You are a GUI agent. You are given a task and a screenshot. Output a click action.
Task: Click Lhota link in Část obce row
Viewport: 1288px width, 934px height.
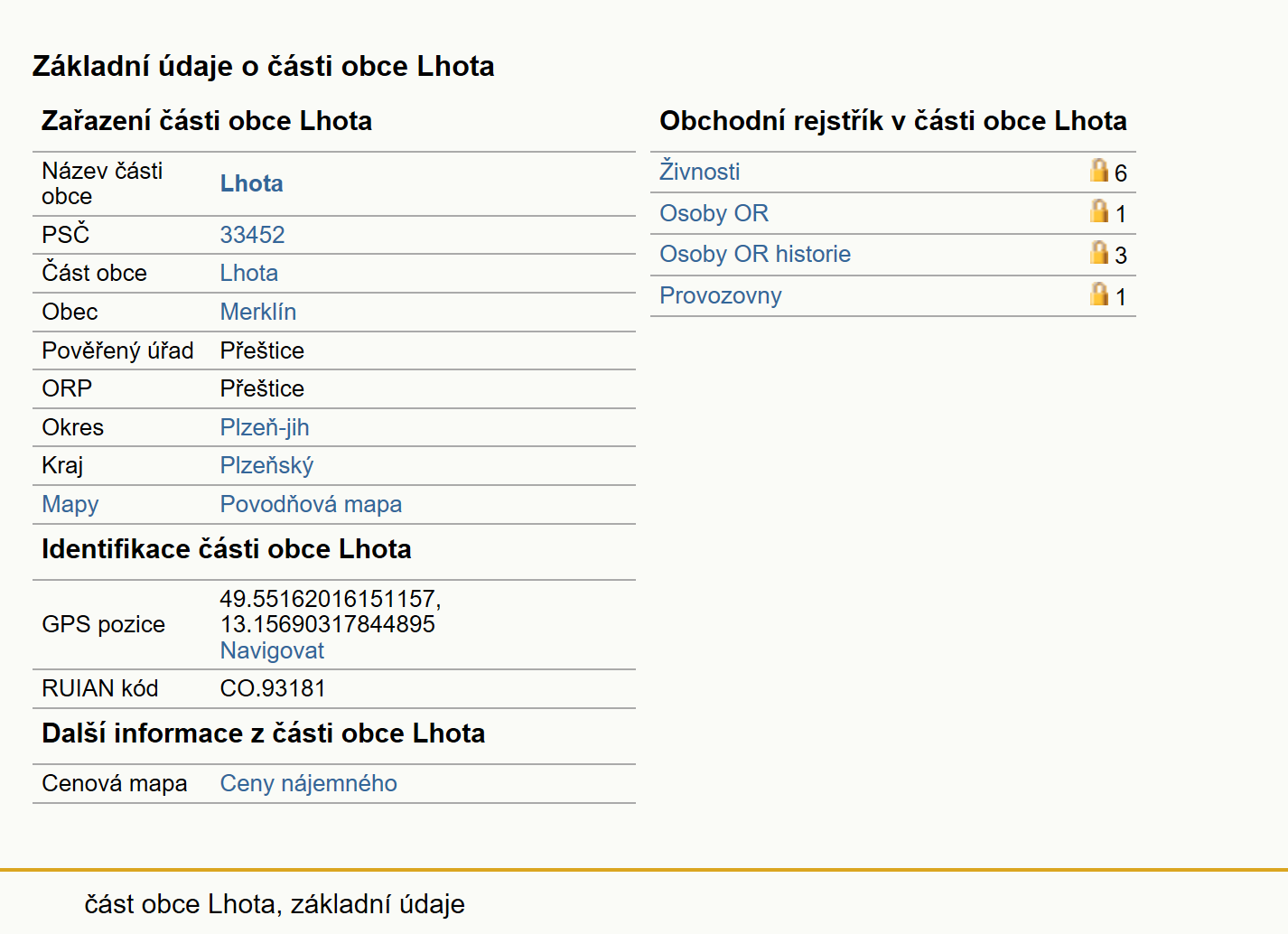[248, 273]
